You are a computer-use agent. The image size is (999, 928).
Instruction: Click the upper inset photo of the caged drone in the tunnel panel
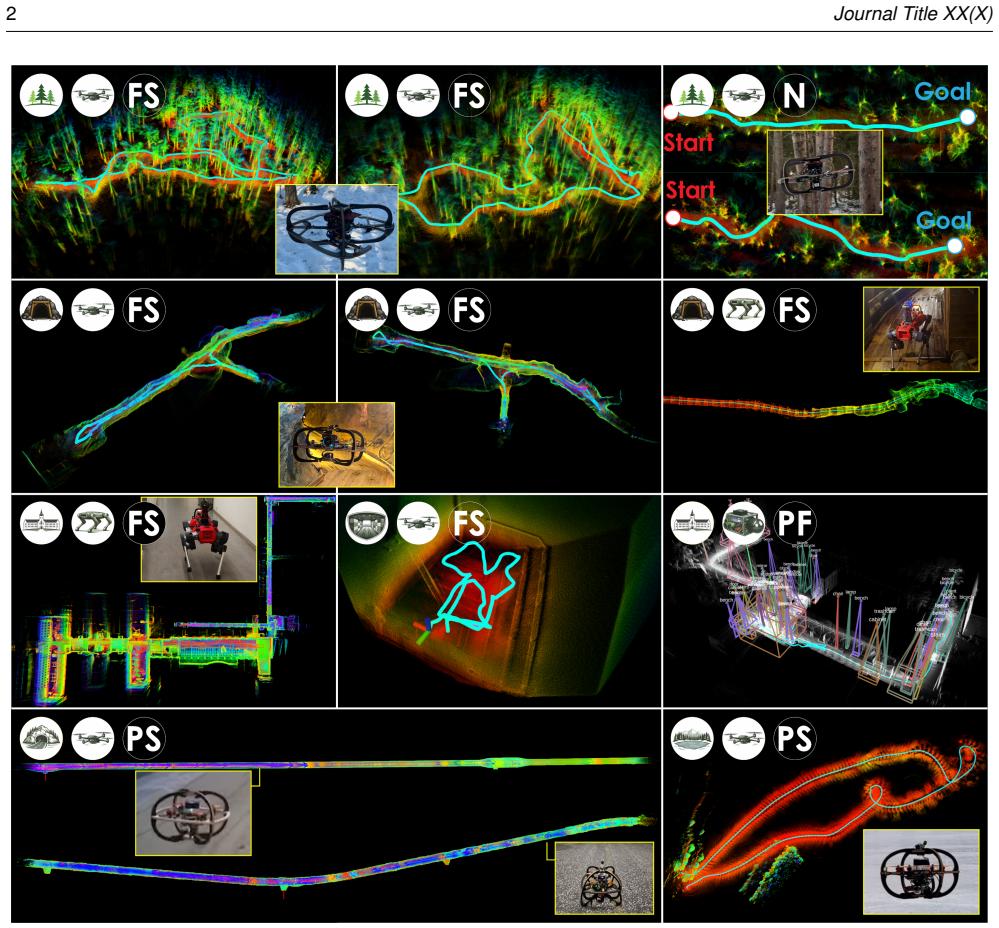click(194, 813)
